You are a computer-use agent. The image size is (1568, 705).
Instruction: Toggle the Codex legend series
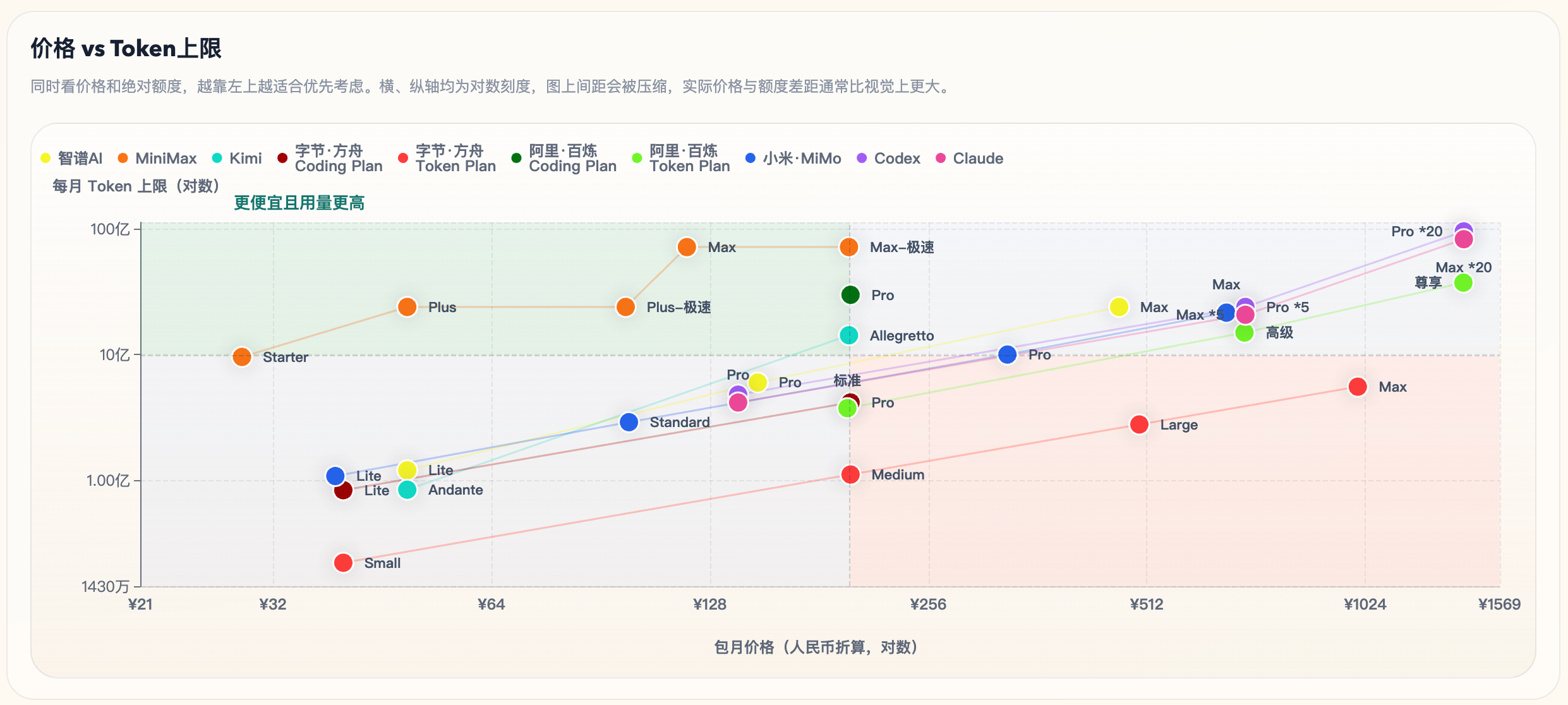[889, 159]
